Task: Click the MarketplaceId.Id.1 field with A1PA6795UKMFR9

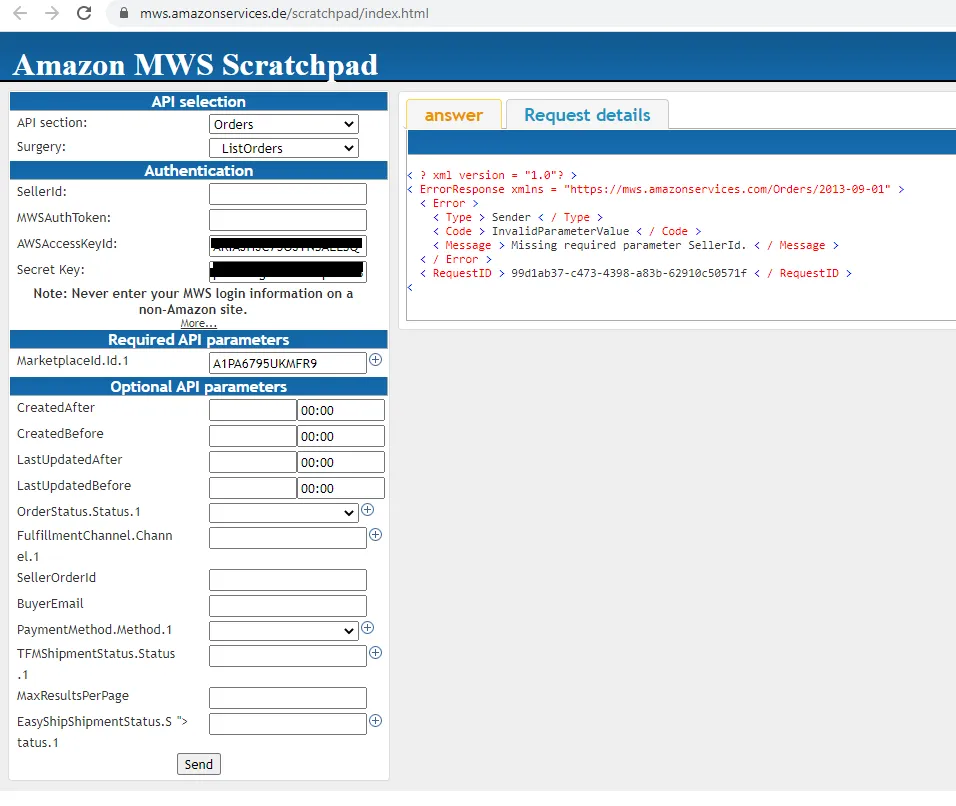Action: [x=288, y=363]
